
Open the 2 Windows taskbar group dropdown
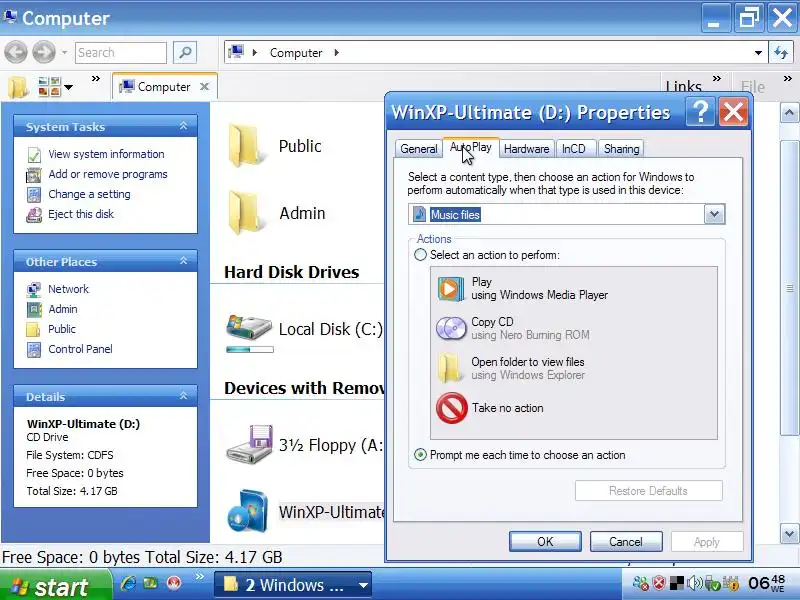tap(363, 585)
